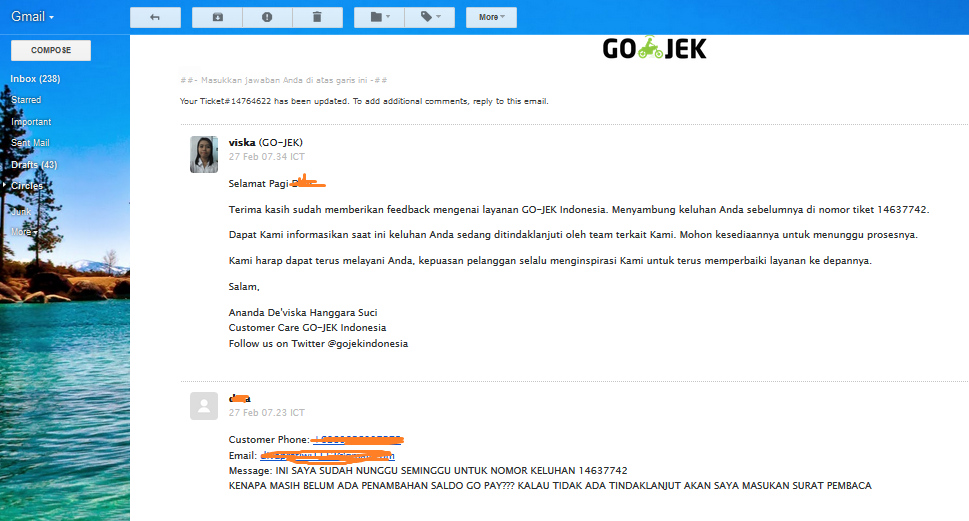Go back to inbox with the back arrow
The height and width of the screenshot is (521, 969).
click(155, 17)
